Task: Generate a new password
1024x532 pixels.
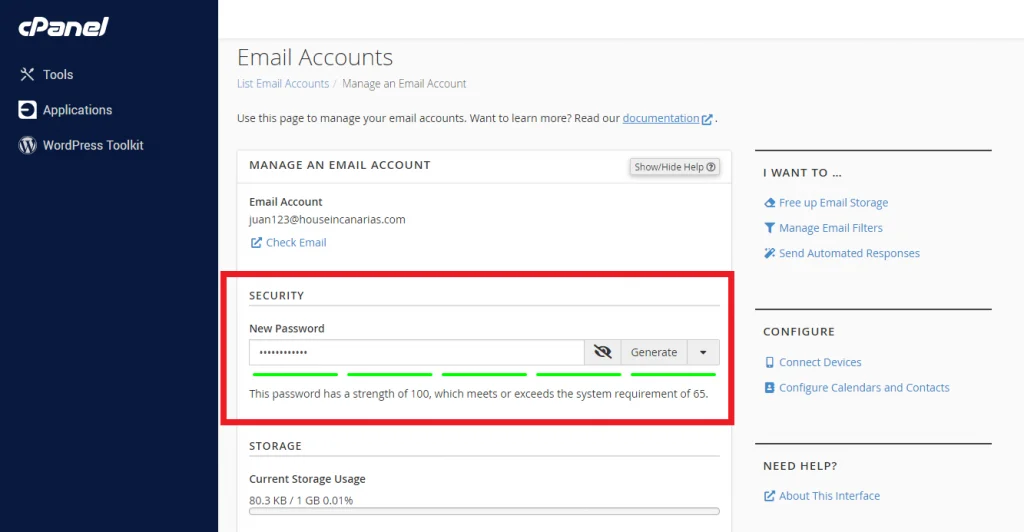Action: pyautogui.click(x=654, y=352)
